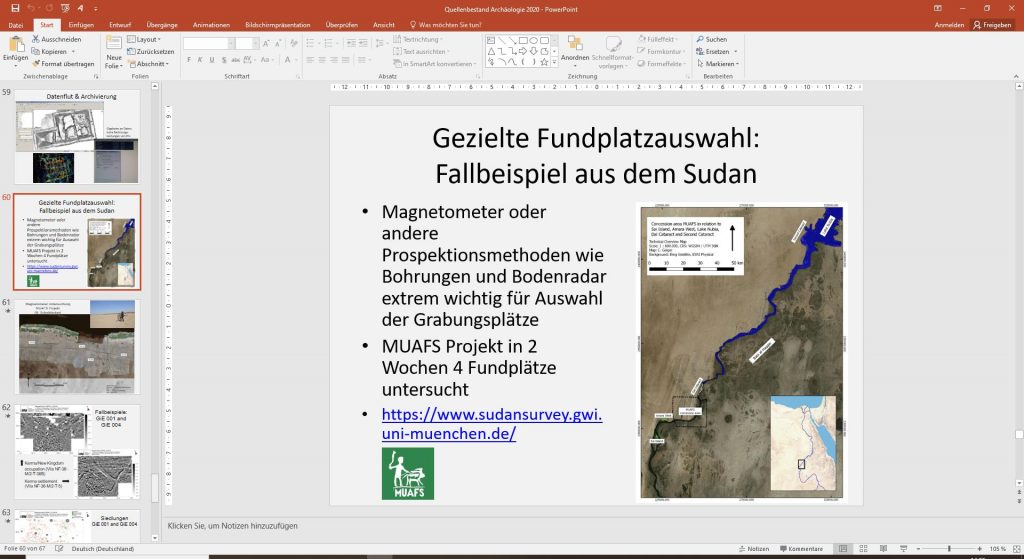Open the Datei tab

[x=16, y=25]
